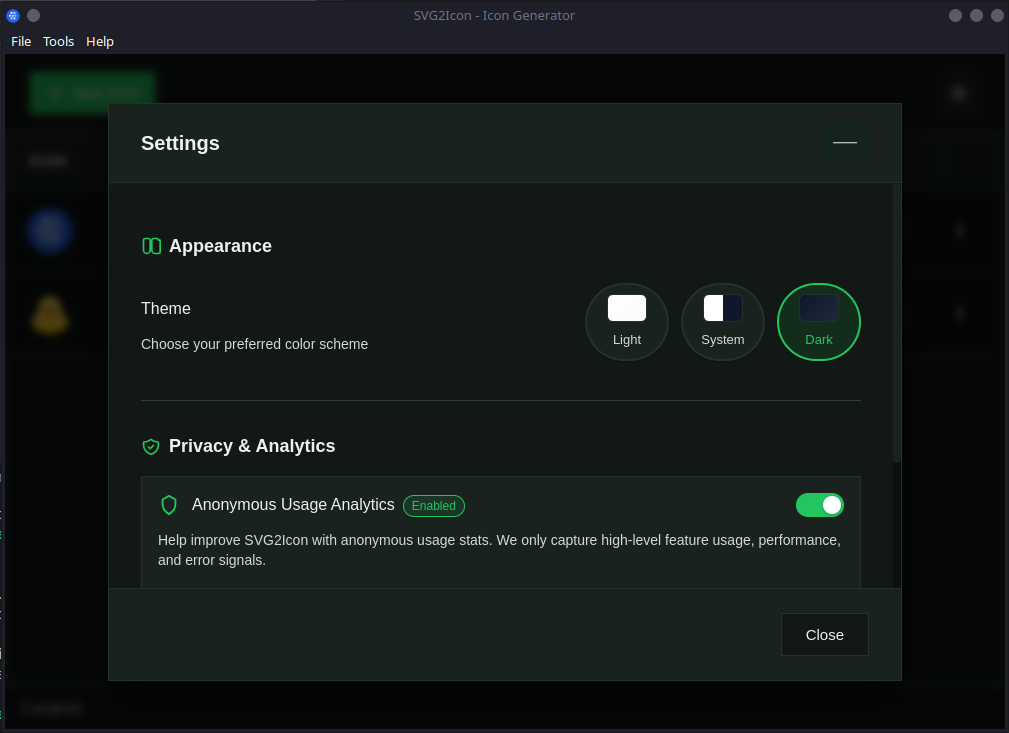The width and height of the screenshot is (1009, 733).
Task: Click the Enabled badge
Action: pyautogui.click(x=433, y=505)
